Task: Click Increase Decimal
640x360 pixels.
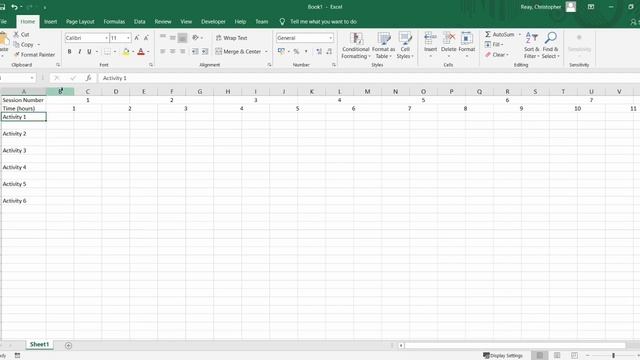Action: (319, 51)
